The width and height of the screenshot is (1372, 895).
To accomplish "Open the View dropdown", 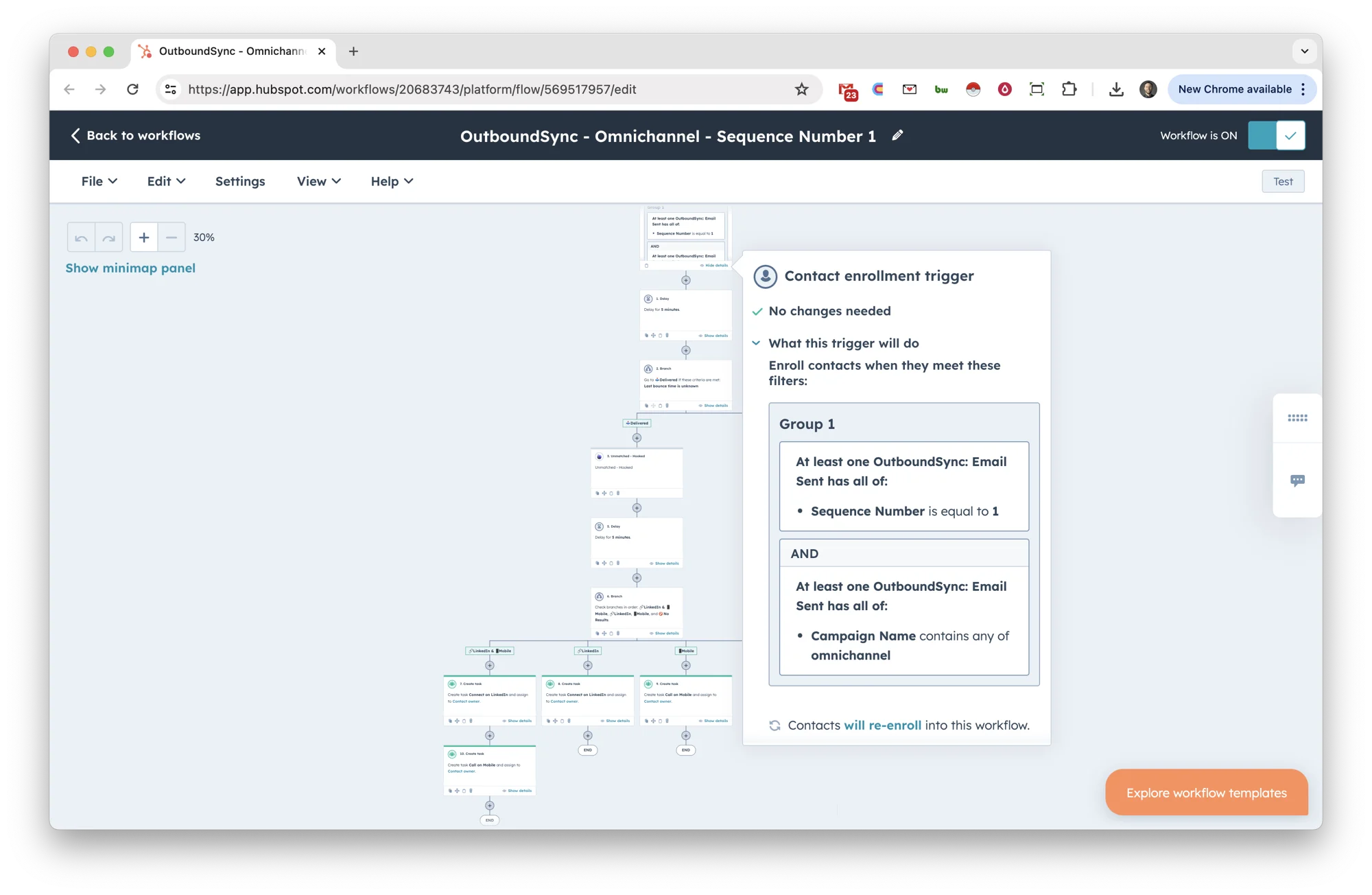I will [x=318, y=181].
